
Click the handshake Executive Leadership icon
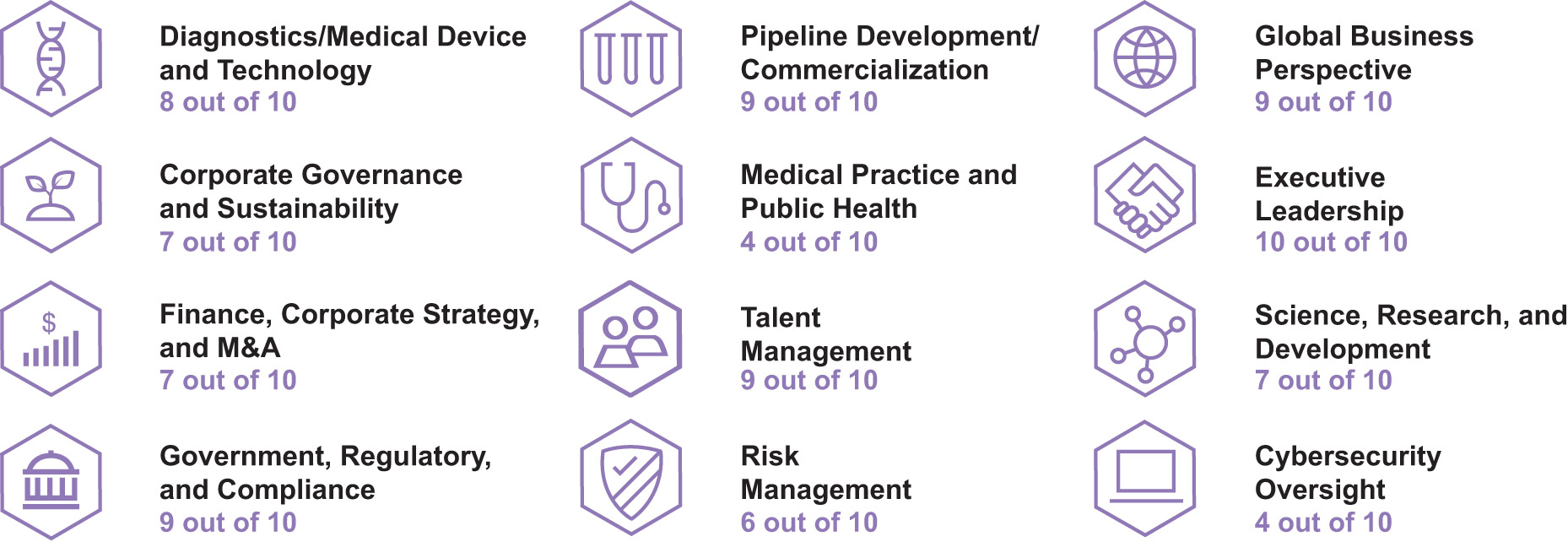point(1144,196)
